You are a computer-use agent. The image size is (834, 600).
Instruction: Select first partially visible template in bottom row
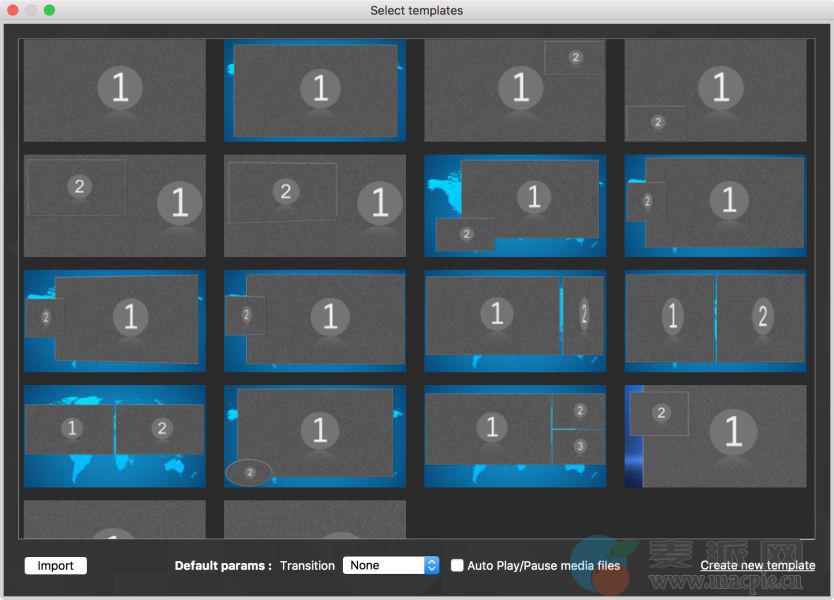point(114,519)
